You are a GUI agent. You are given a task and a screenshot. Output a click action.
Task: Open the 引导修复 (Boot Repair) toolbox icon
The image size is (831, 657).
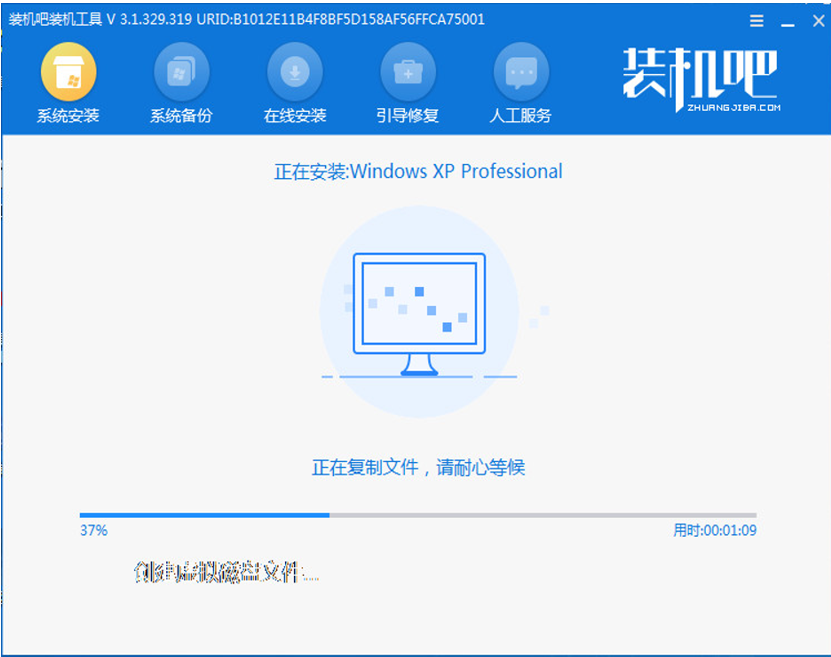click(406, 73)
